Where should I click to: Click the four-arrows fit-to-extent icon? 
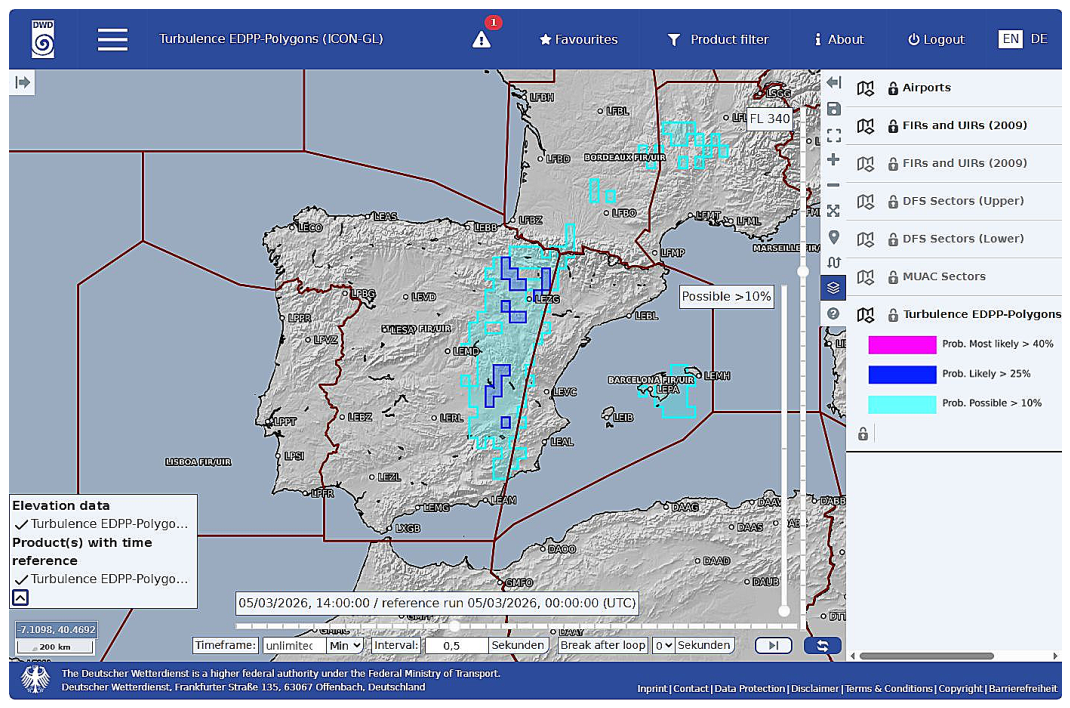click(x=833, y=211)
